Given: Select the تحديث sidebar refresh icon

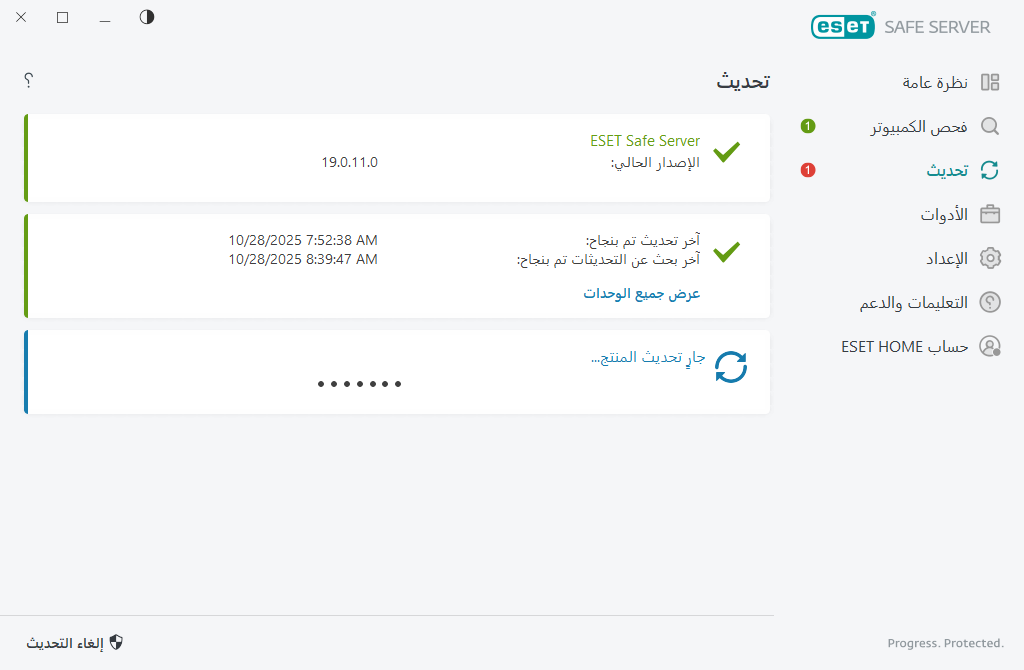Looking at the screenshot, I should 990,170.
